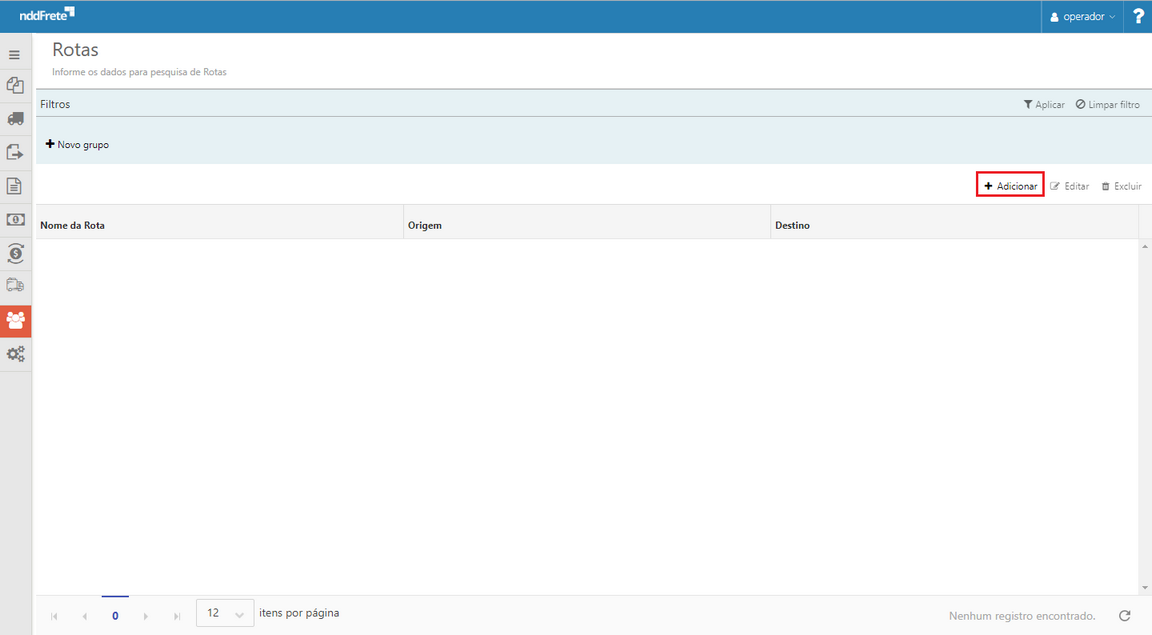The image size is (1152, 635).
Task: Click the nddFrete logo
Action: tap(46, 15)
